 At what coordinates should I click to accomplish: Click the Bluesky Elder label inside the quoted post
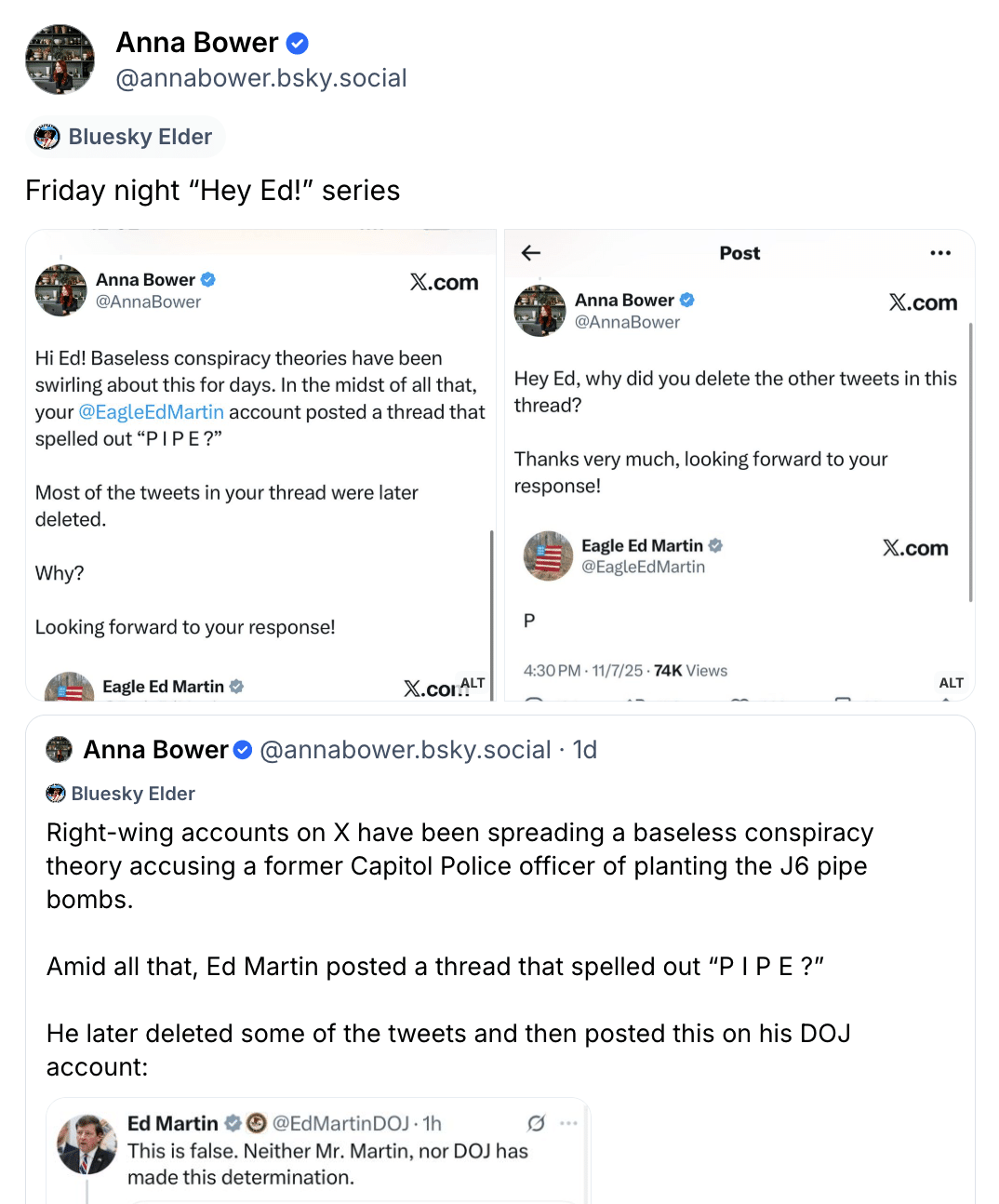point(121,794)
